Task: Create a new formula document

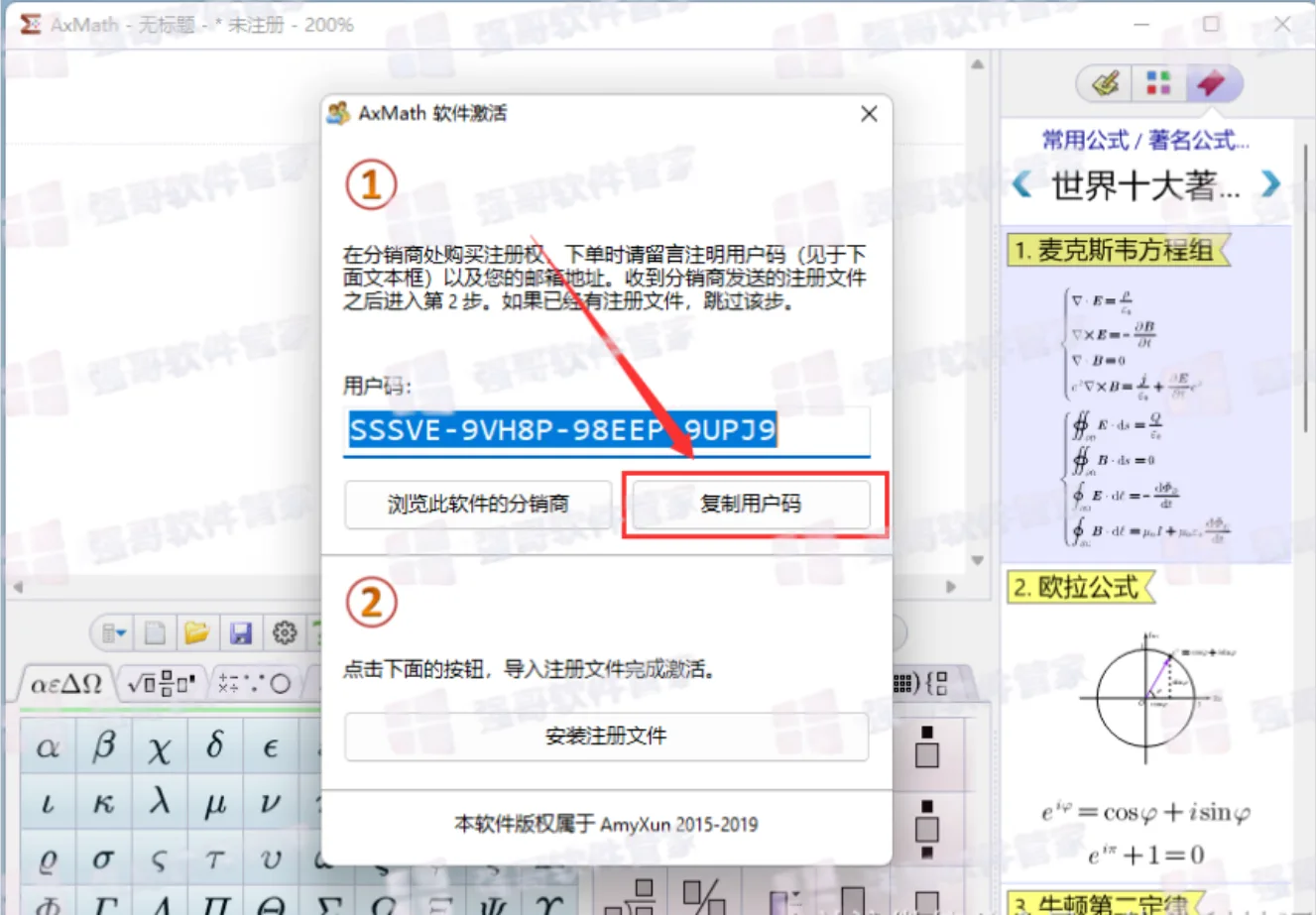Action: pos(156,632)
